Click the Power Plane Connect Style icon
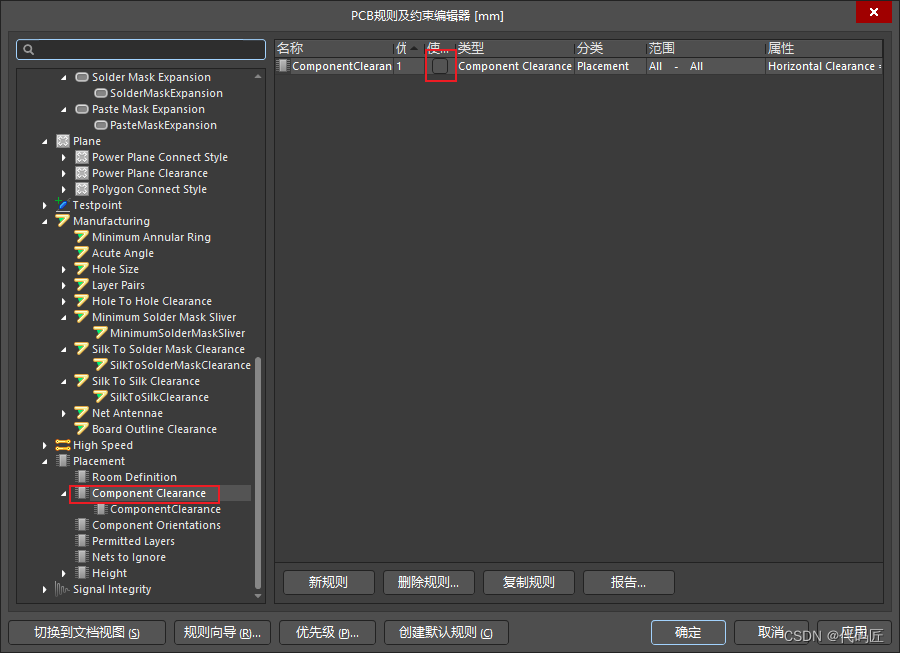 click(x=82, y=157)
